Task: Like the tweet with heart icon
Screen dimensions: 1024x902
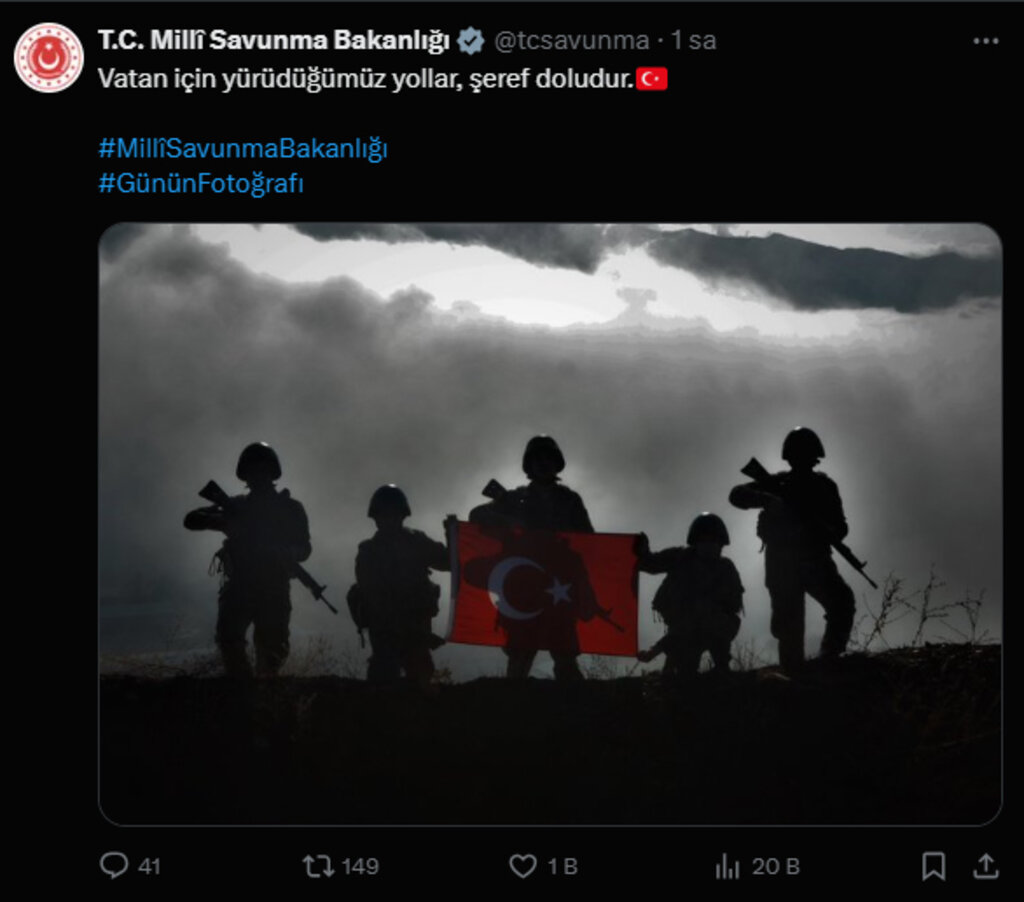Action: (522, 866)
